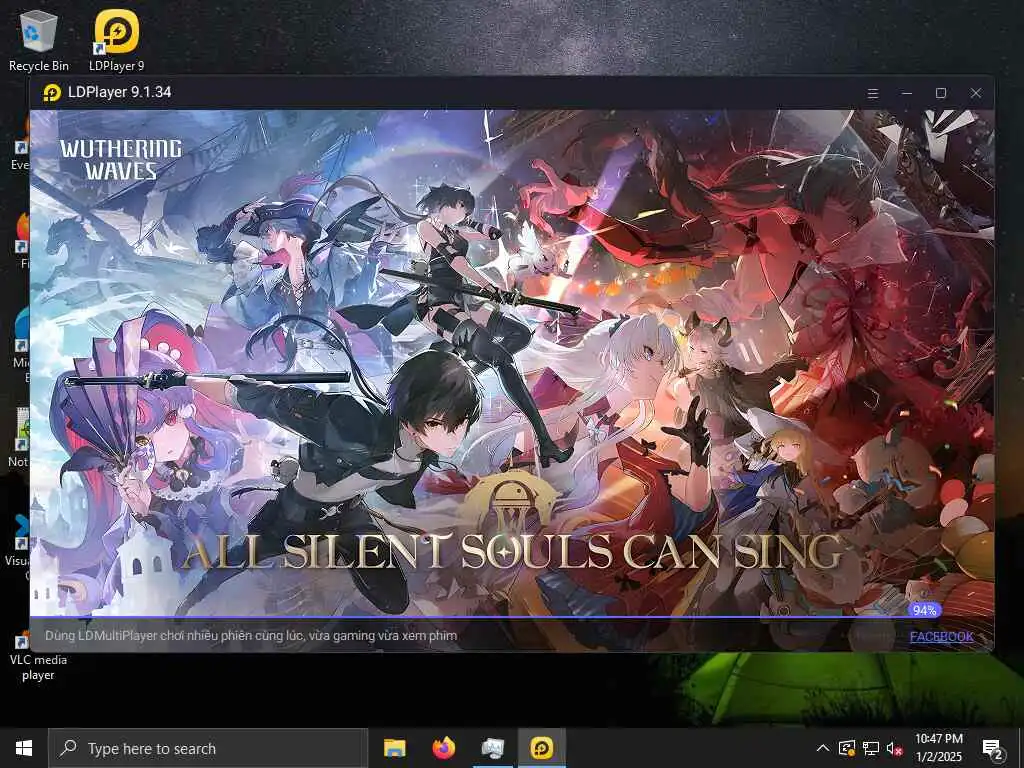Expand the hidden system tray icons chevron

(823, 748)
